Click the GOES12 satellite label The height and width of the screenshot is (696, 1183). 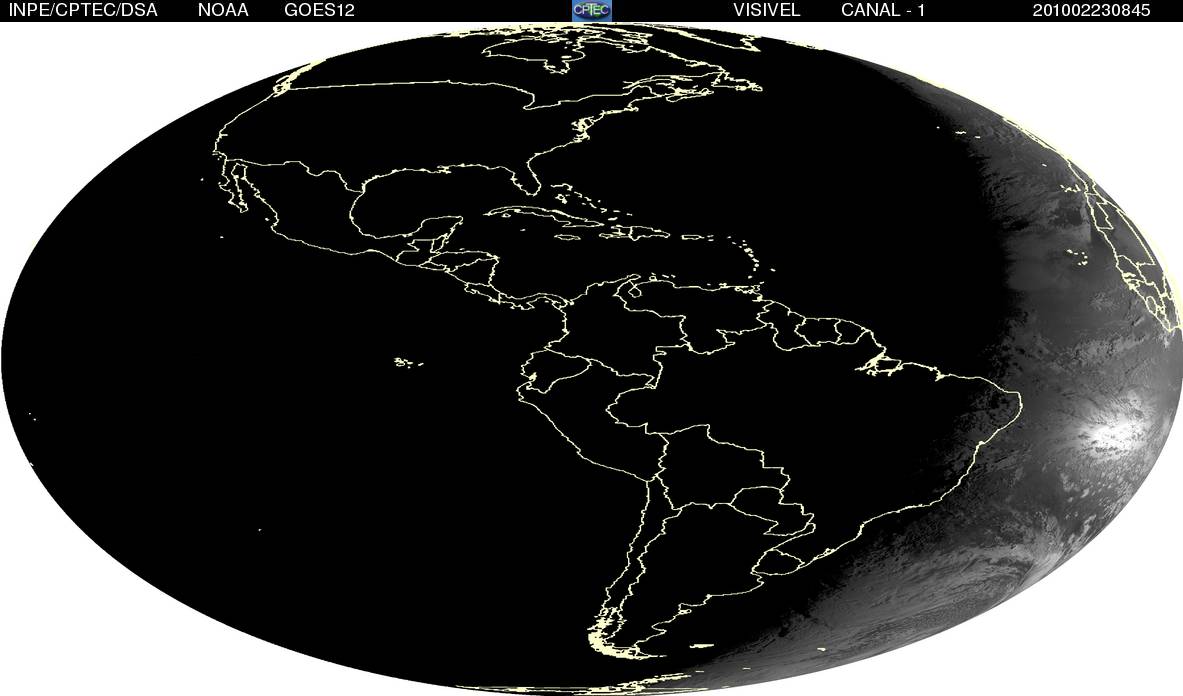click(319, 11)
